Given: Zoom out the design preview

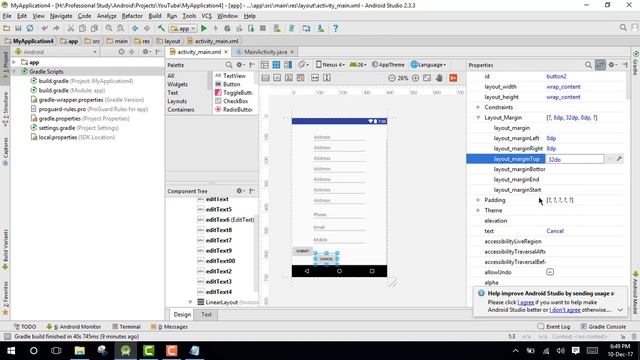Looking at the screenshot, I should pyautogui.click(x=392, y=78).
